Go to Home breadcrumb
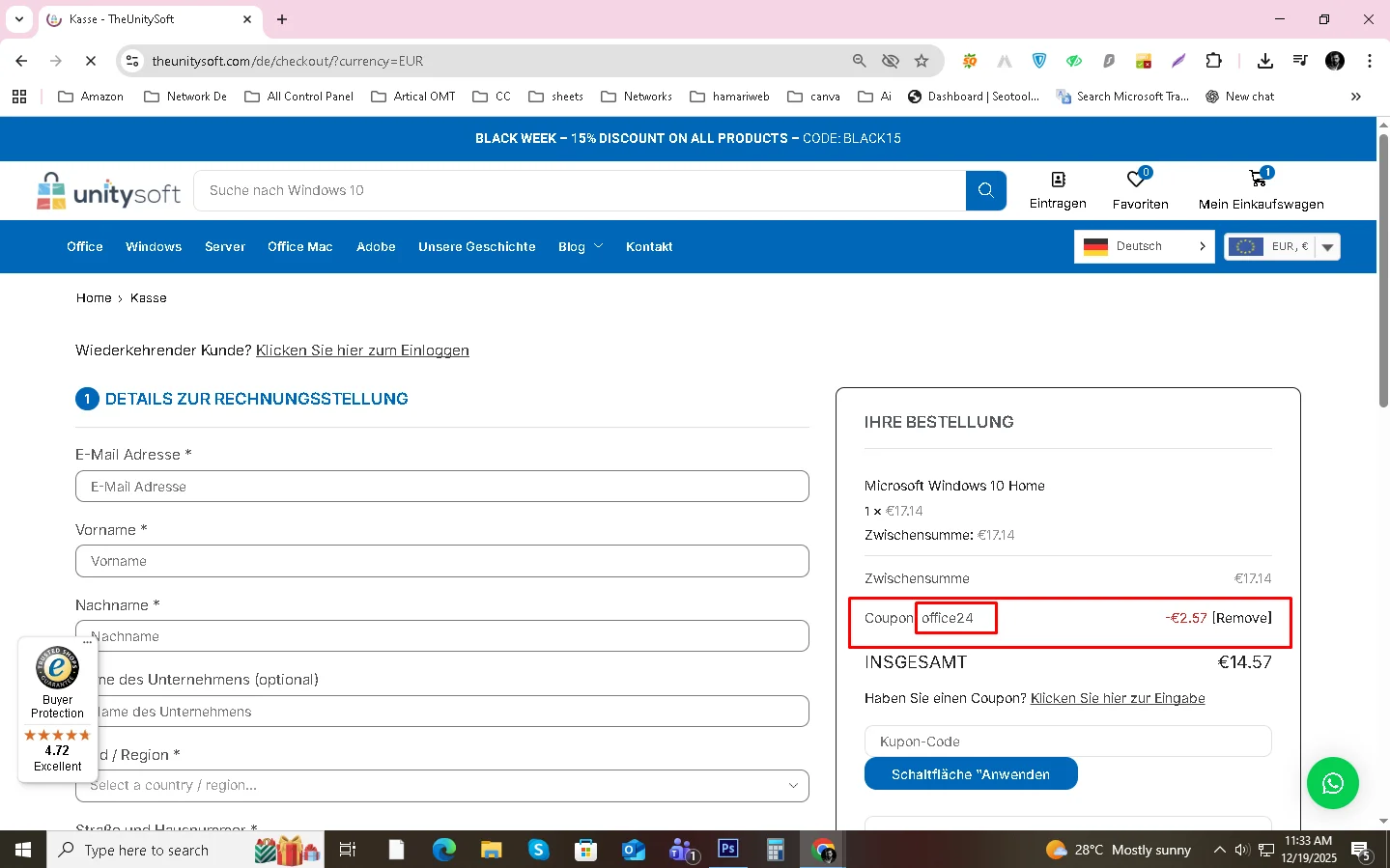This screenshot has height=868, width=1390. click(x=94, y=298)
